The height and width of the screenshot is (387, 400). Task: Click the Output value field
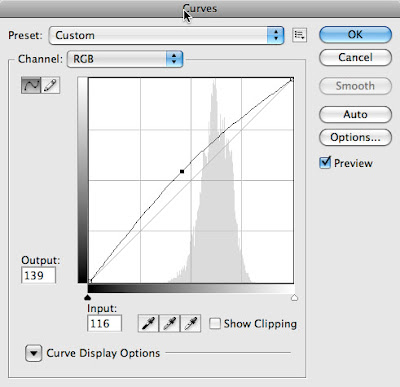click(38, 276)
